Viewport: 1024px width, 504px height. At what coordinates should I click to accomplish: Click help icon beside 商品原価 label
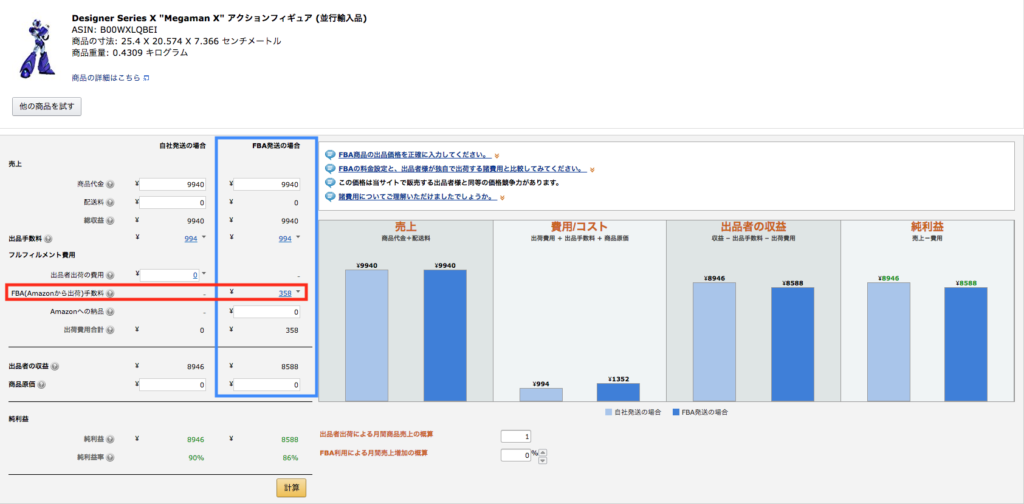click(42, 385)
